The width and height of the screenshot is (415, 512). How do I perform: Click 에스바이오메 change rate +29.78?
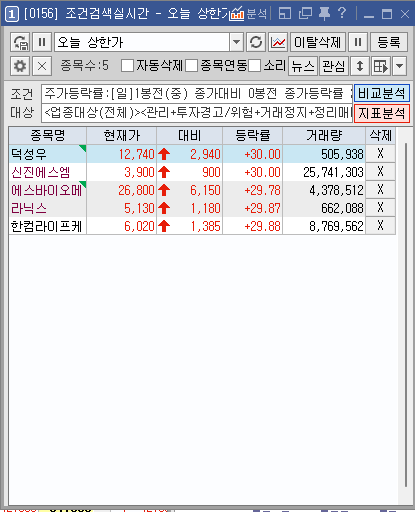coord(263,190)
